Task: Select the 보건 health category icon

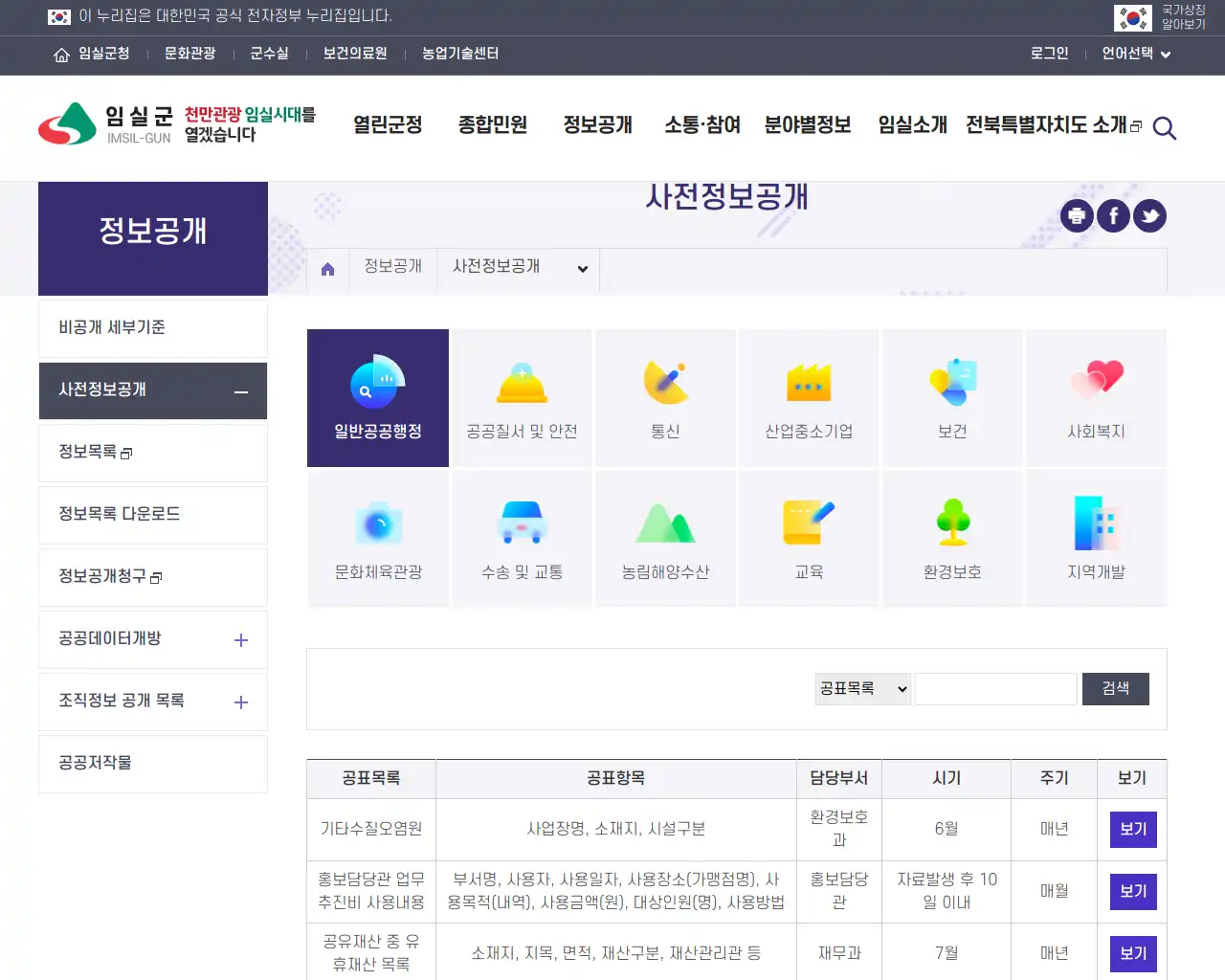Action: [x=952, y=382]
